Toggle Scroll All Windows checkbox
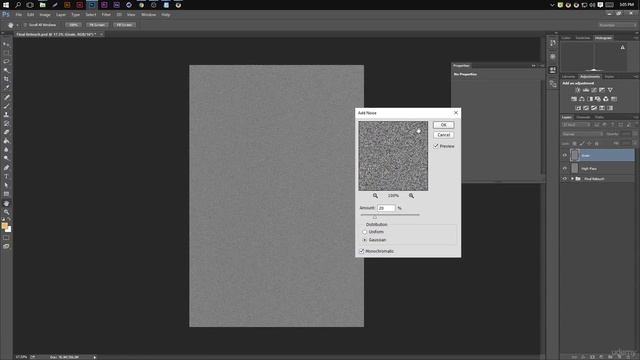This screenshot has width=640, height=360. coord(25,25)
